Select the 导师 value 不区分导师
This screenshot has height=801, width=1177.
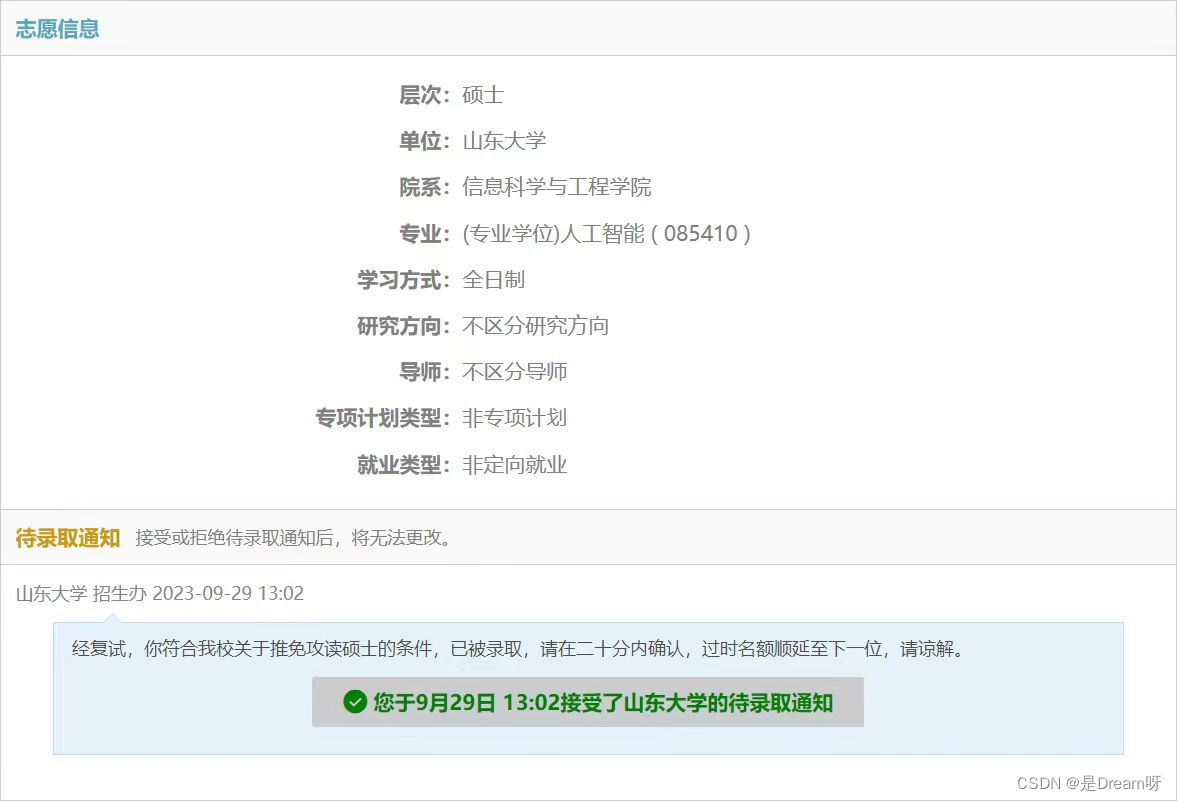point(514,372)
